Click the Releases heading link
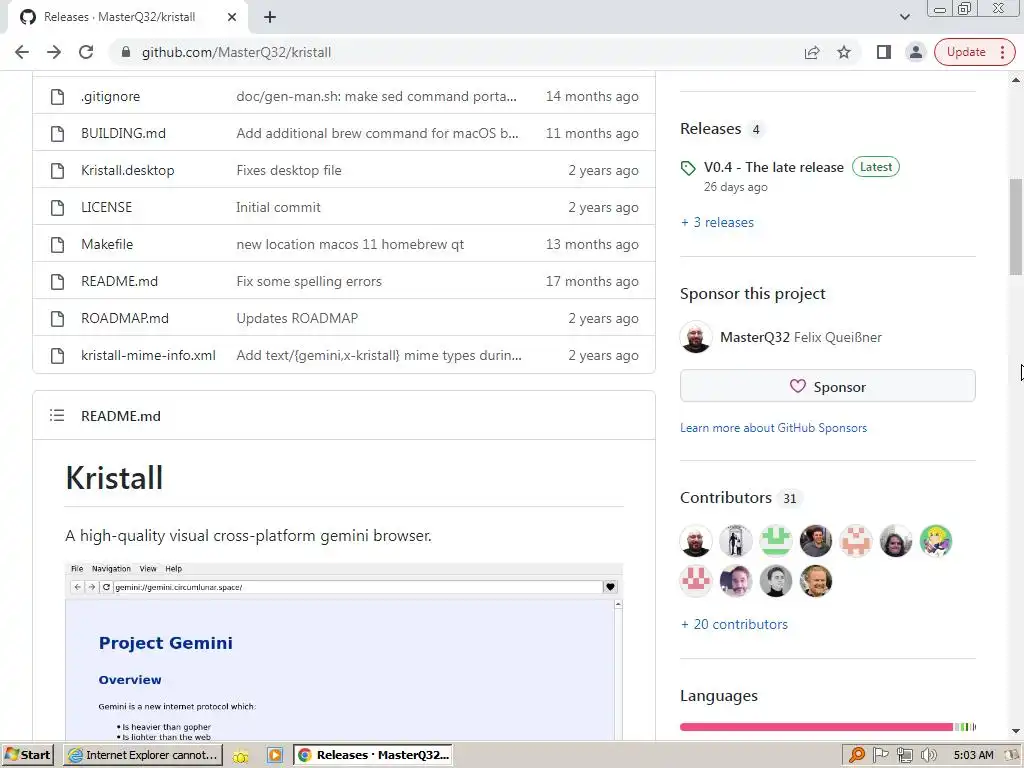 click(711, 129)
